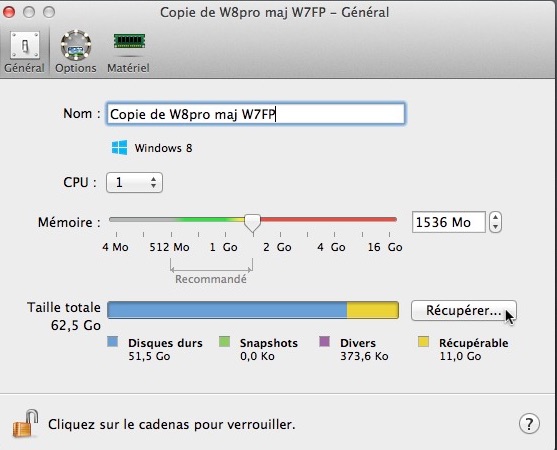Increase memory with the stepper up arrow
Image resolution: width=557 pixels, height=450 pixels.
[495, 217]
